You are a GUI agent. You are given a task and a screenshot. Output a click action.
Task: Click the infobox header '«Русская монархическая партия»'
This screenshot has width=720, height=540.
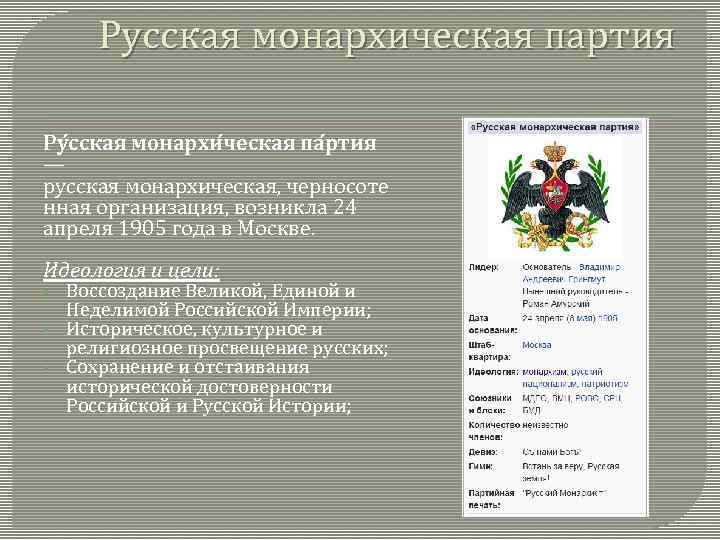click(555, 127)
